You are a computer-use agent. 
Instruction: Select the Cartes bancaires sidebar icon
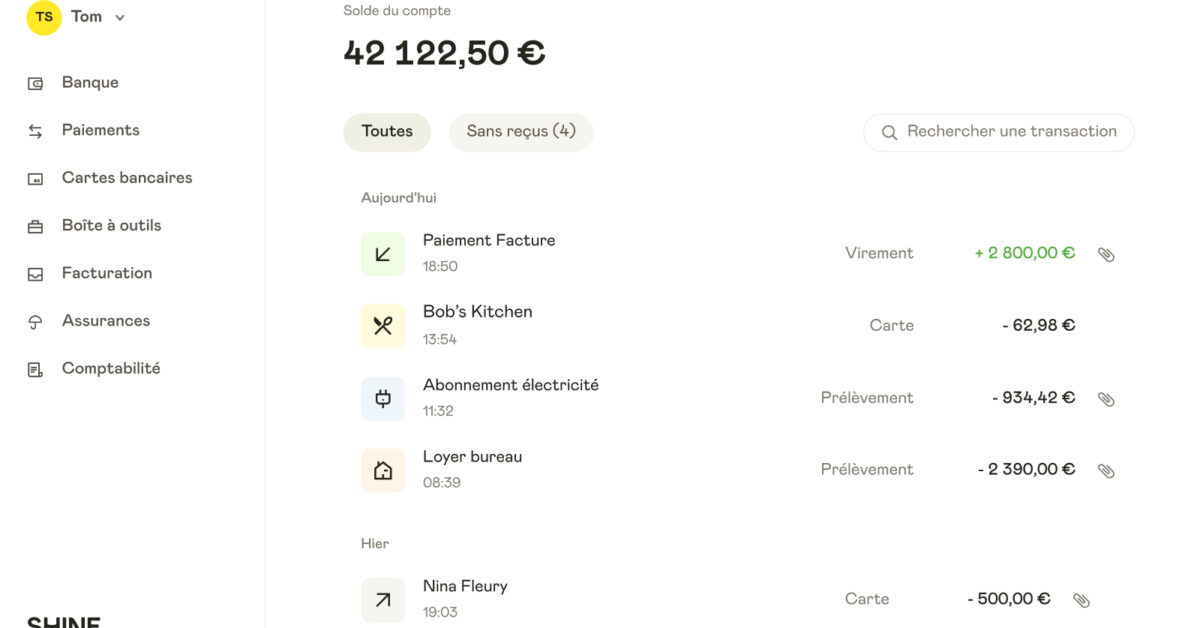pyautogui.click(x=35, y=177)
